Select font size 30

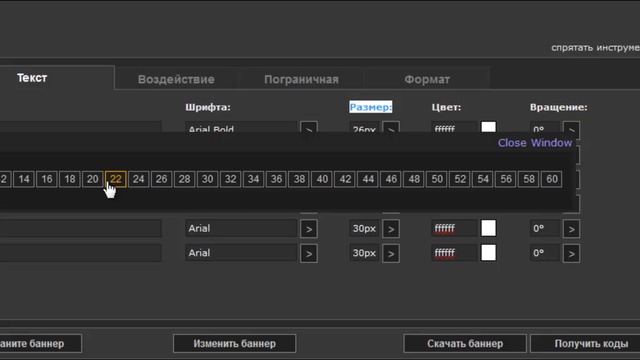207,179
